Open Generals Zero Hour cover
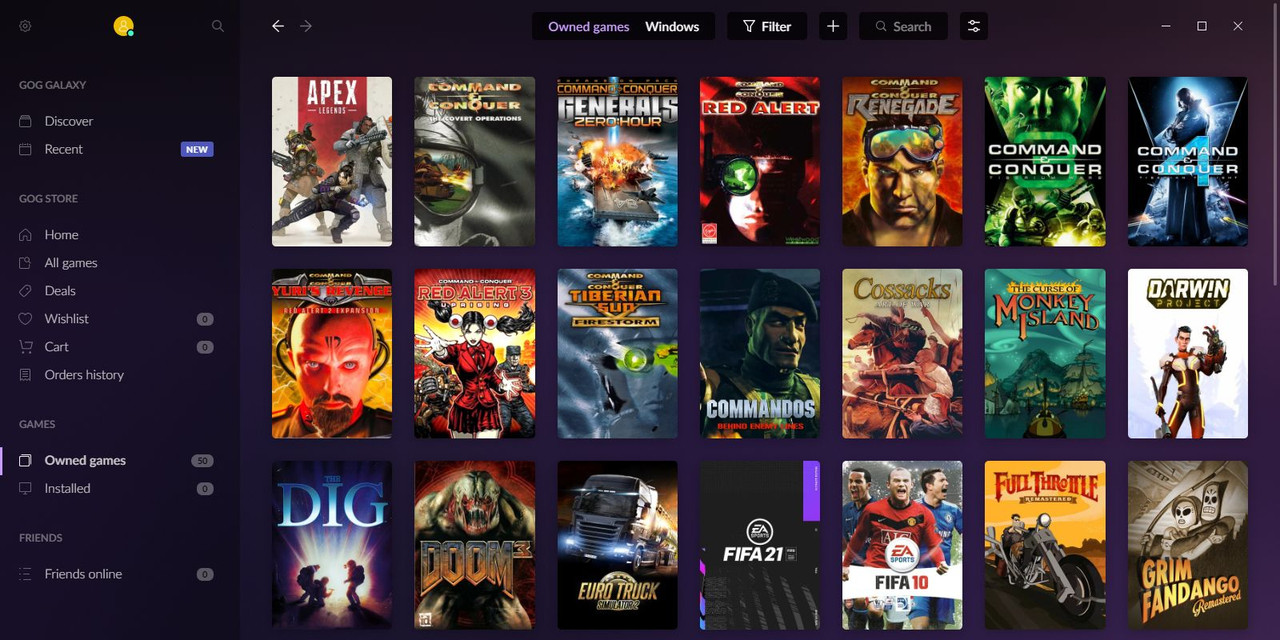The image size is (1280, 640). pyautogui.click(x=617, y=161)
